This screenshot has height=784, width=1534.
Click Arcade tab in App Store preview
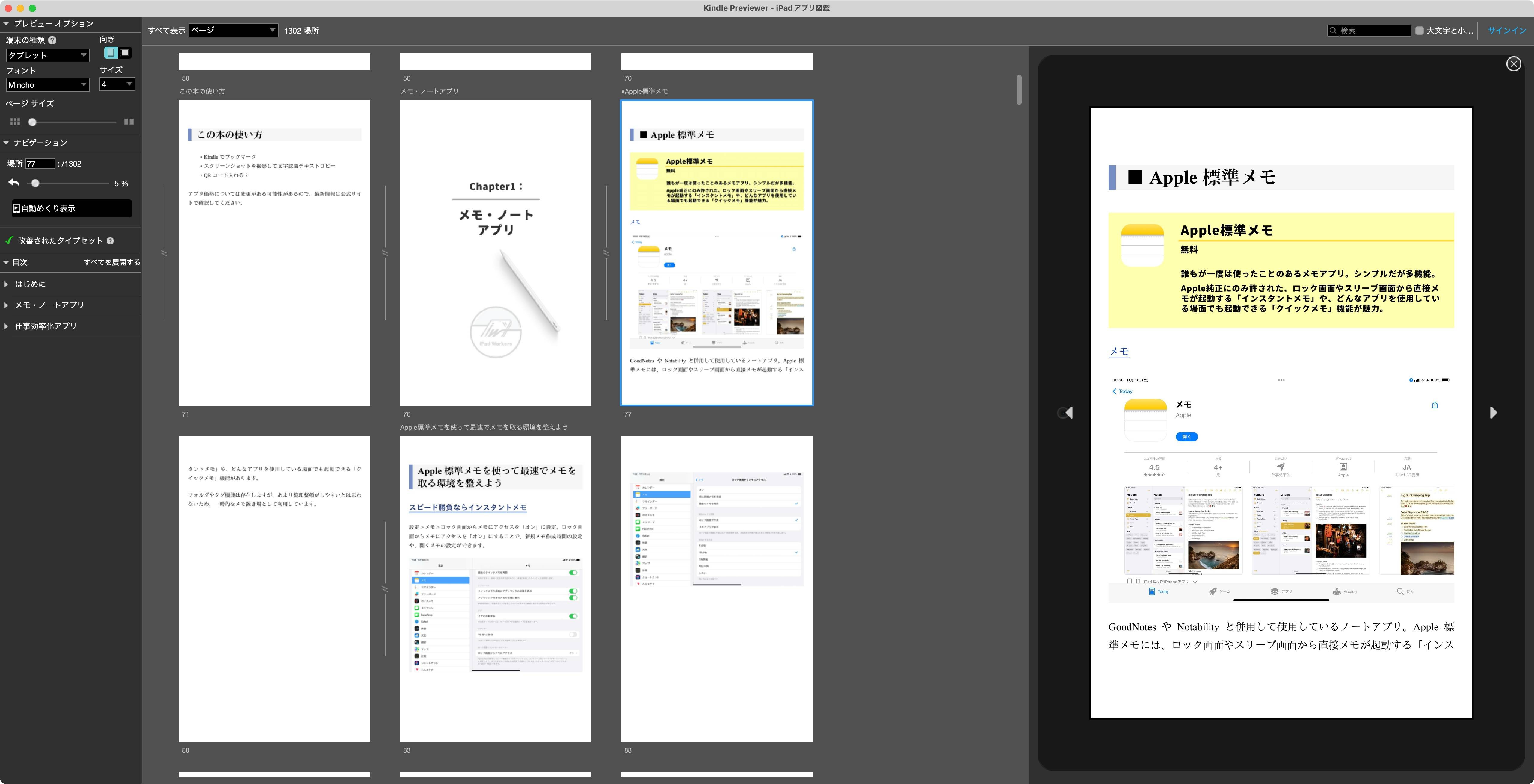pyautogui.click(x=1345, y=591)
